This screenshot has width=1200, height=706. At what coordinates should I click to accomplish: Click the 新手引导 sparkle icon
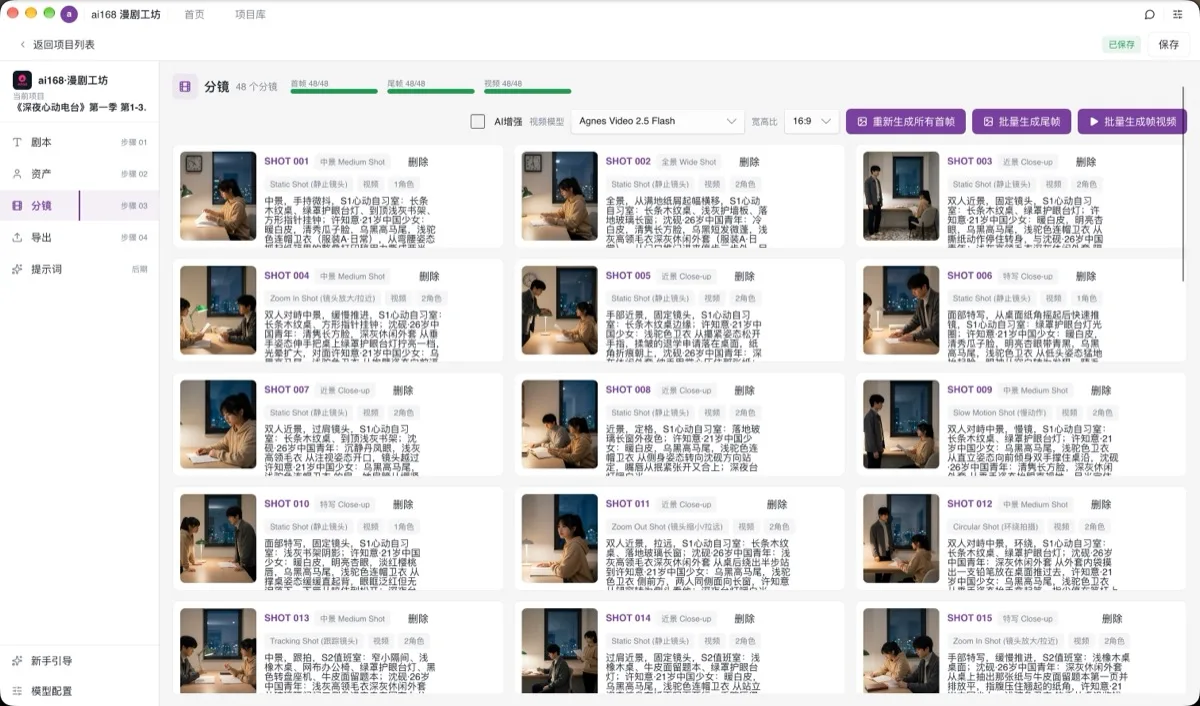click(x=17, y=661)
